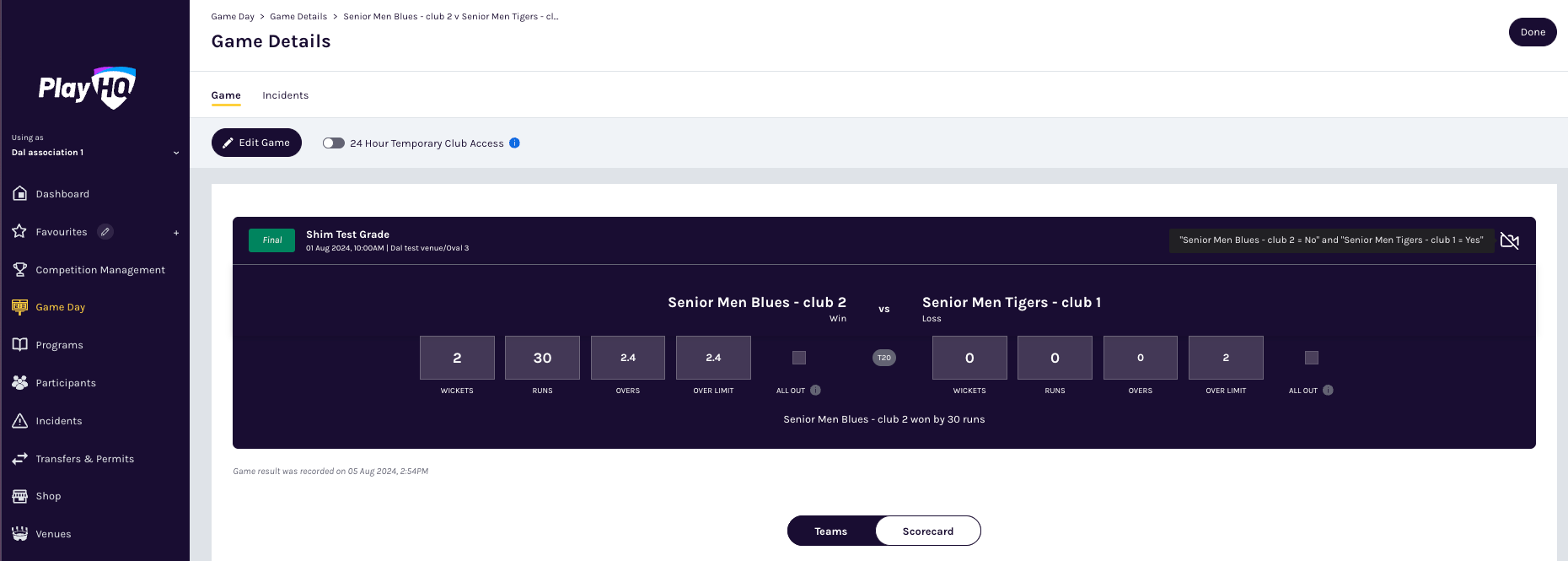Click the temporary club access info icon

[514, 143]
